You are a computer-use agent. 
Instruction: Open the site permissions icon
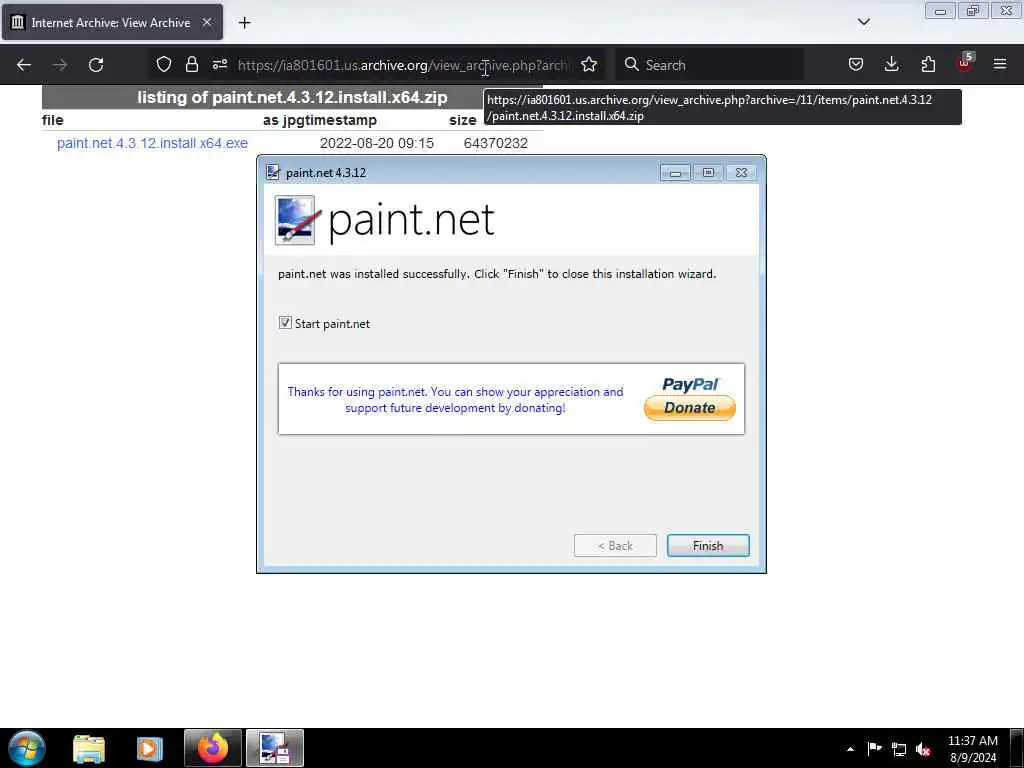pos(219,64)
